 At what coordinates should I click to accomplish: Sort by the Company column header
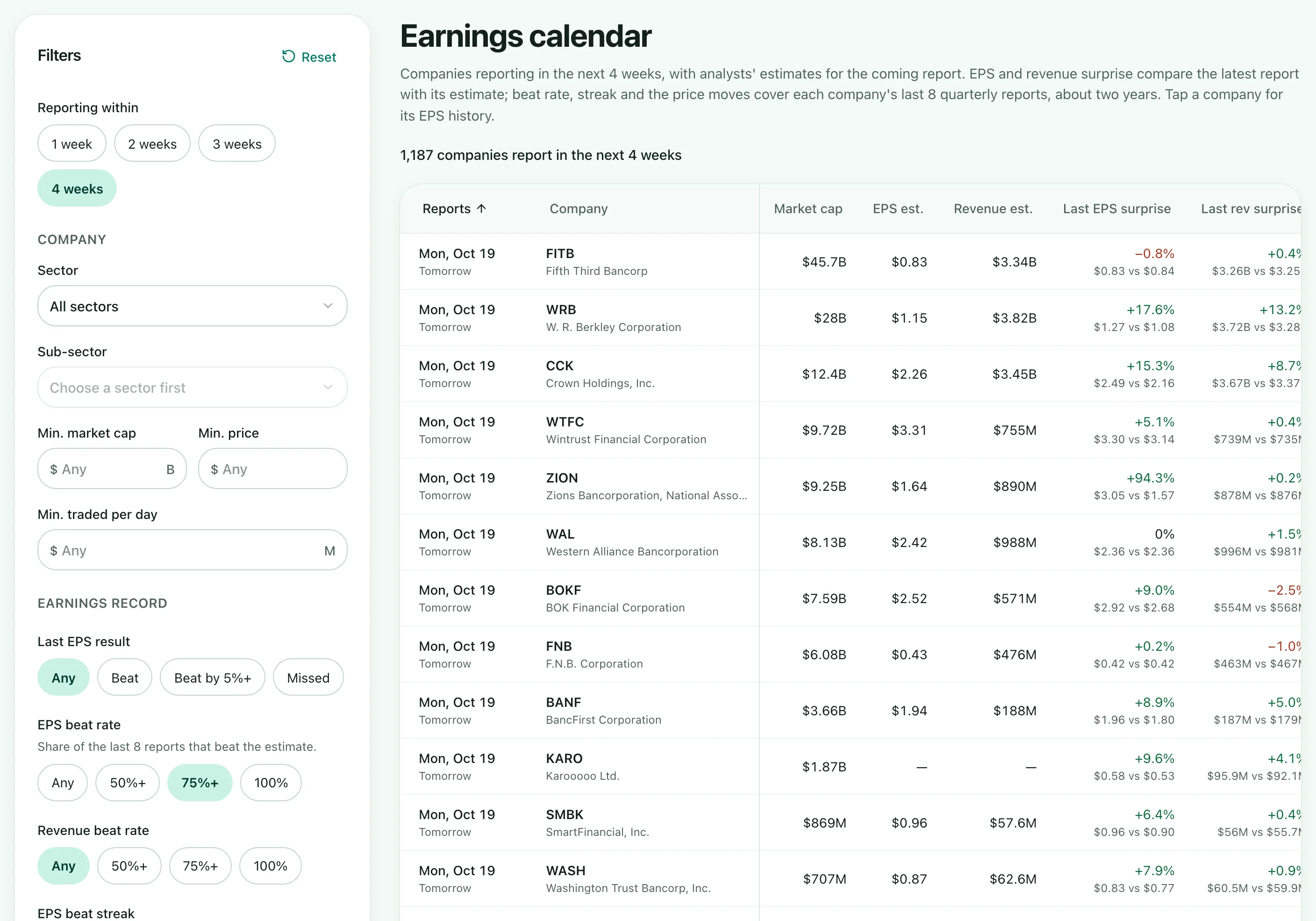tap(579, 209)
